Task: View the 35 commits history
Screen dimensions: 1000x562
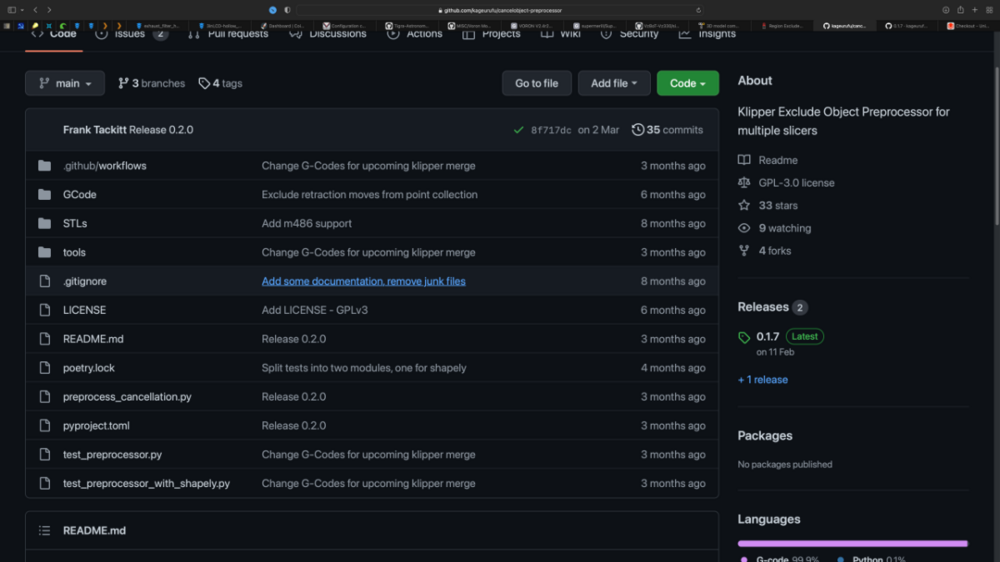Action: [x=667, y=129]
